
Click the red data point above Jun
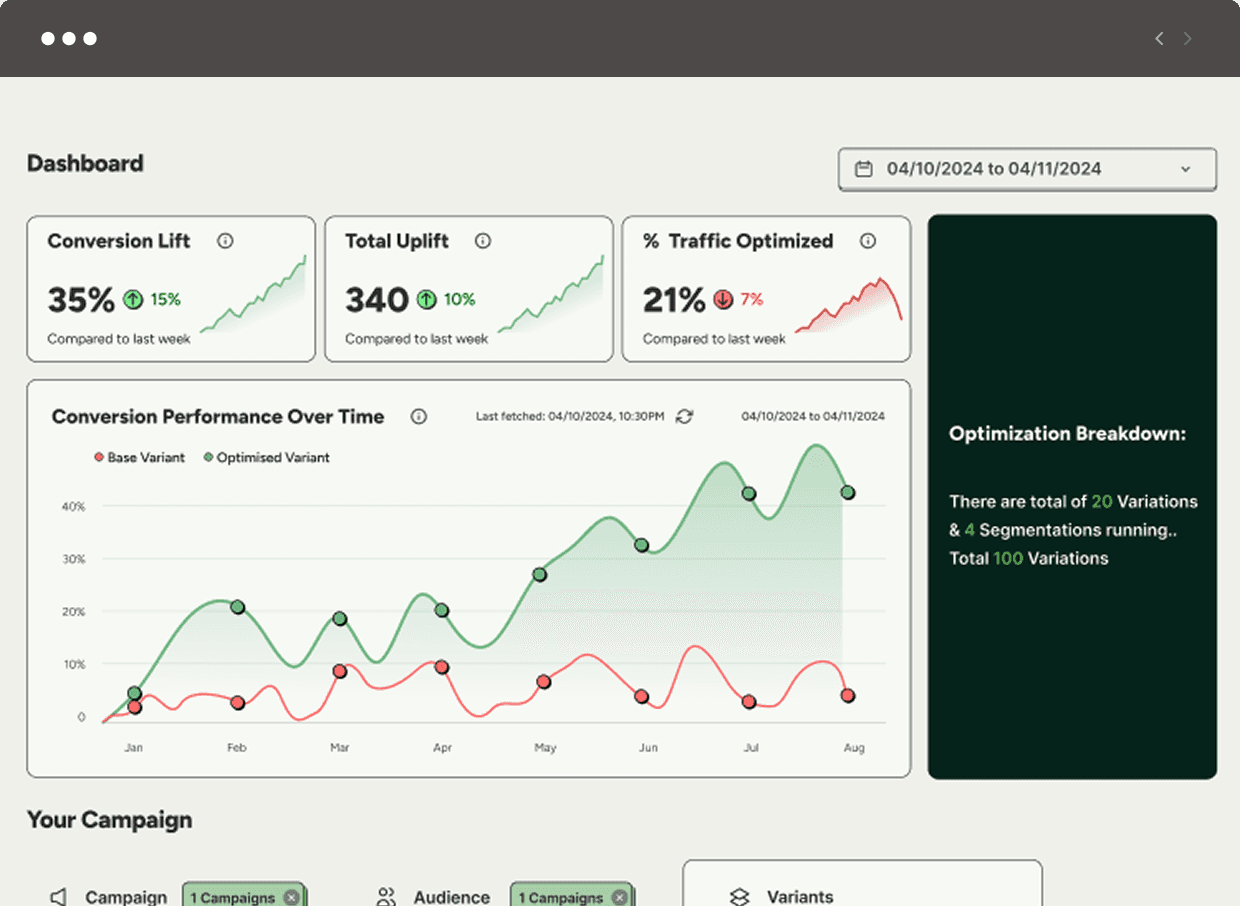click(x=641, y=697)
